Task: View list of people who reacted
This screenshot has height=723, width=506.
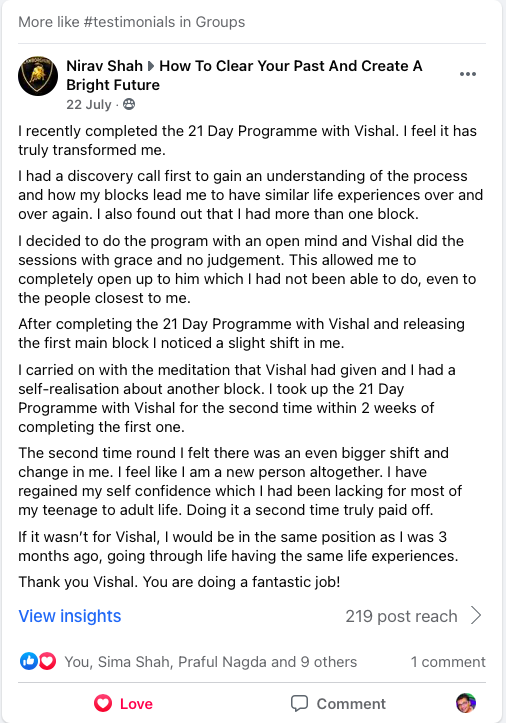Action: [210, 662]
